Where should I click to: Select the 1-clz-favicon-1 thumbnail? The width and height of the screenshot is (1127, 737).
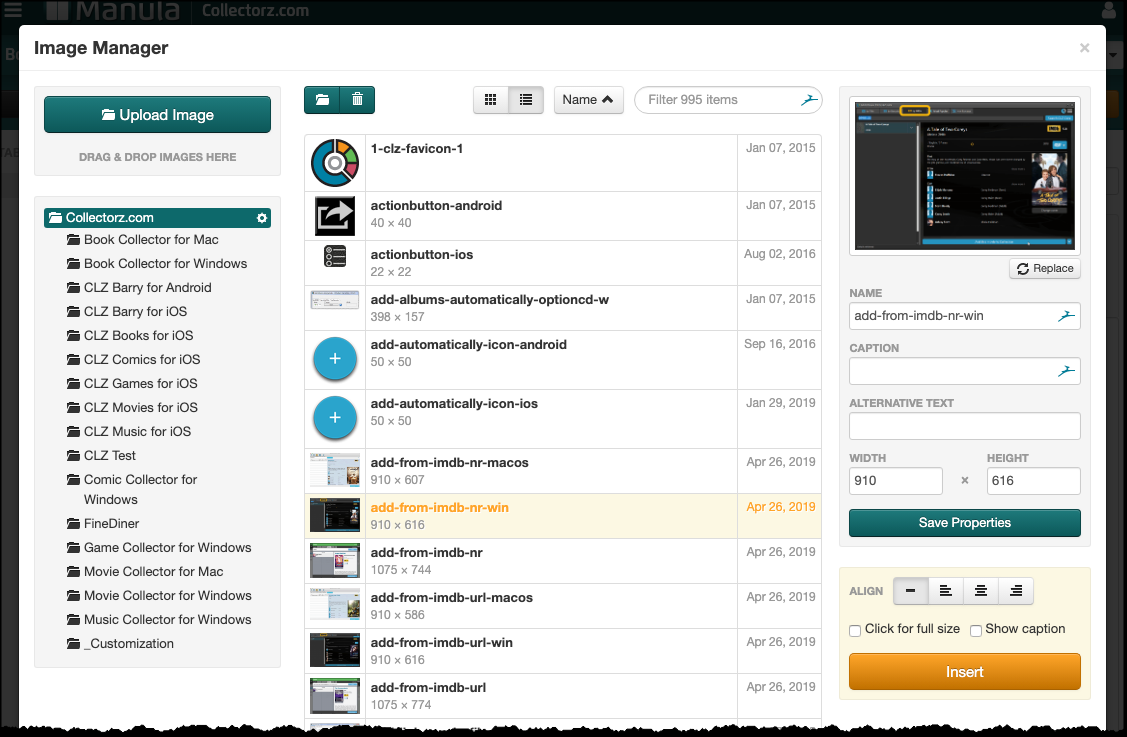(335, 163)
